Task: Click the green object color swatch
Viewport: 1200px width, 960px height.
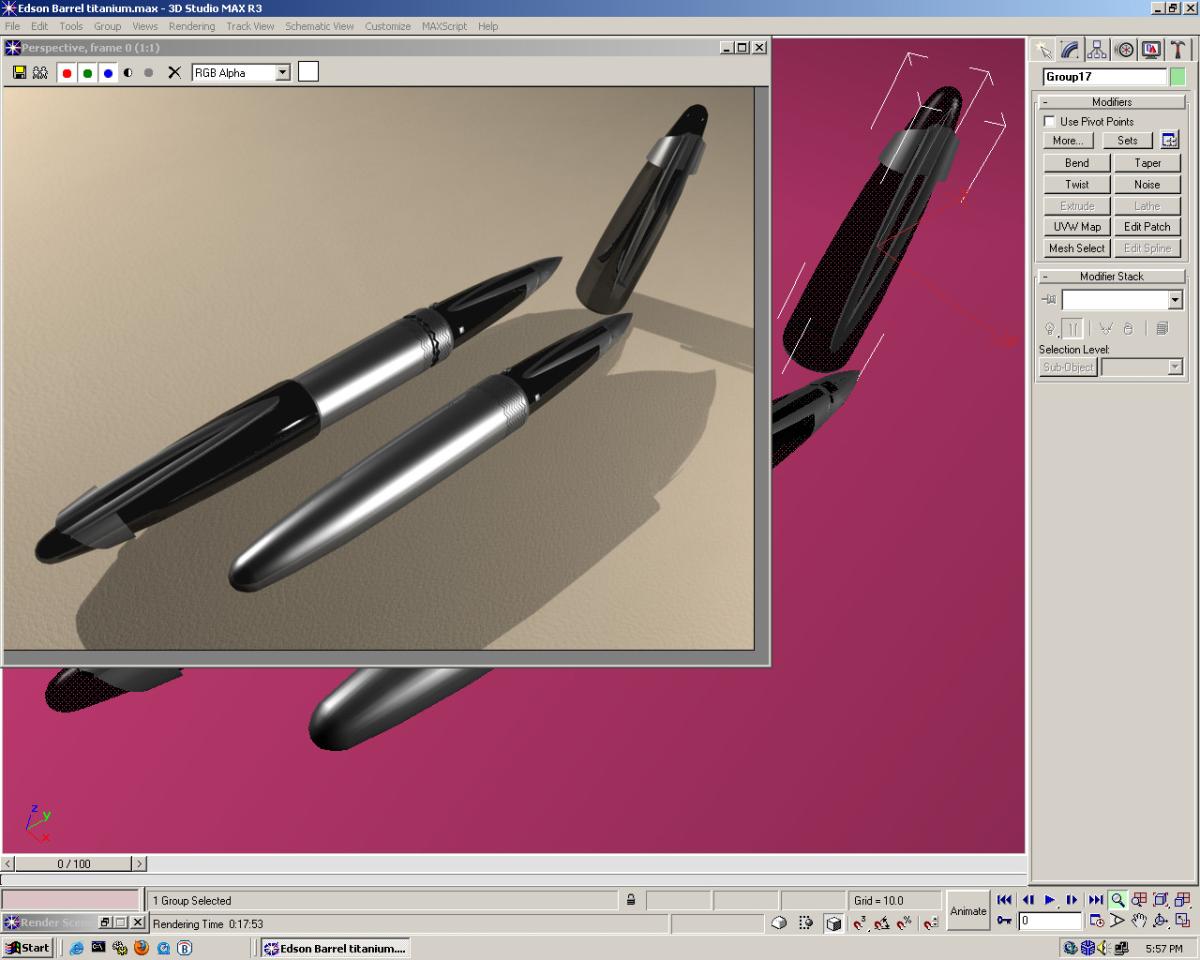Action: point(1177,77)
